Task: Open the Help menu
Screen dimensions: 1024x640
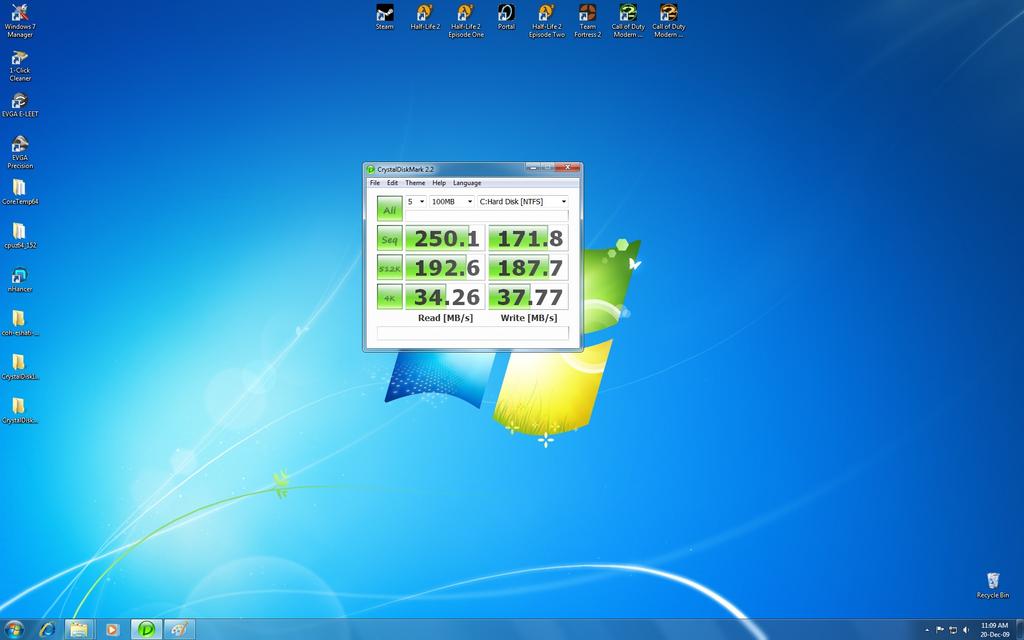Action: pyautogui.click(x=439, y=184)
